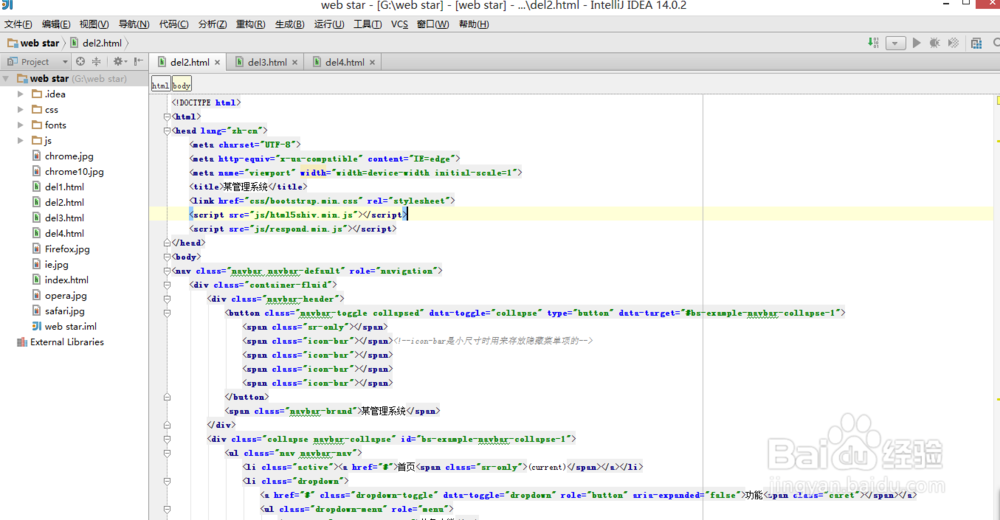
Task: Click the Make Project build icon
Action: 873,43
